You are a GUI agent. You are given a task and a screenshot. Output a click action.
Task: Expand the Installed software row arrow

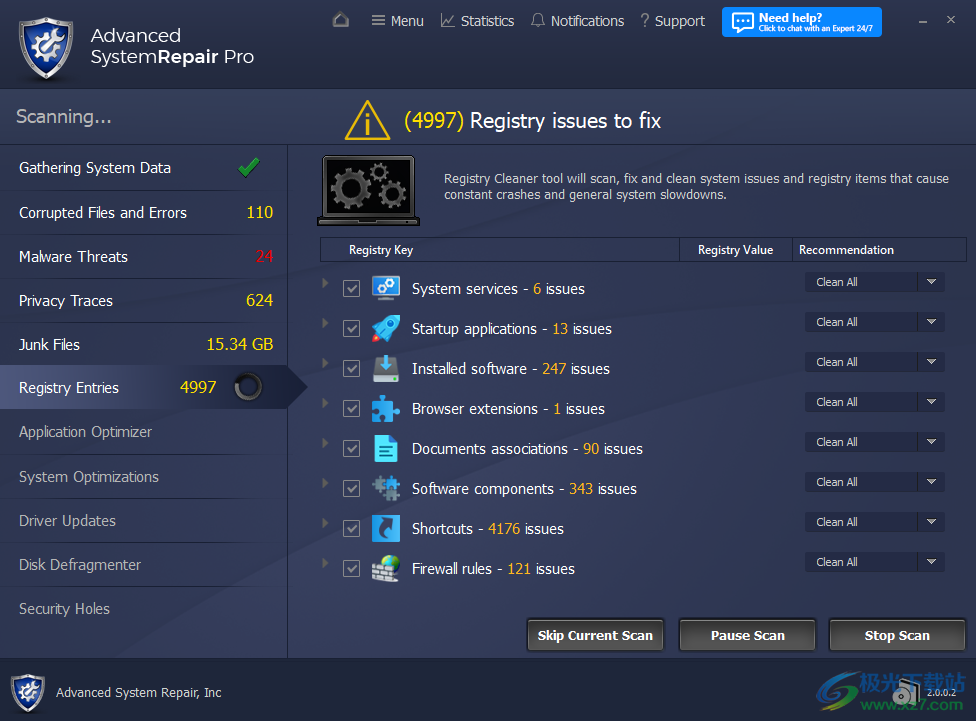coord(325,363)
